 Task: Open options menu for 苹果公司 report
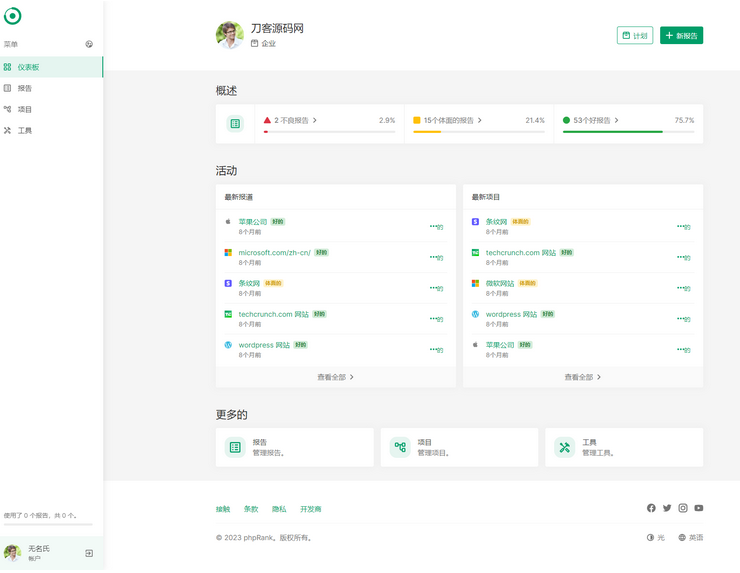(436, 227)
